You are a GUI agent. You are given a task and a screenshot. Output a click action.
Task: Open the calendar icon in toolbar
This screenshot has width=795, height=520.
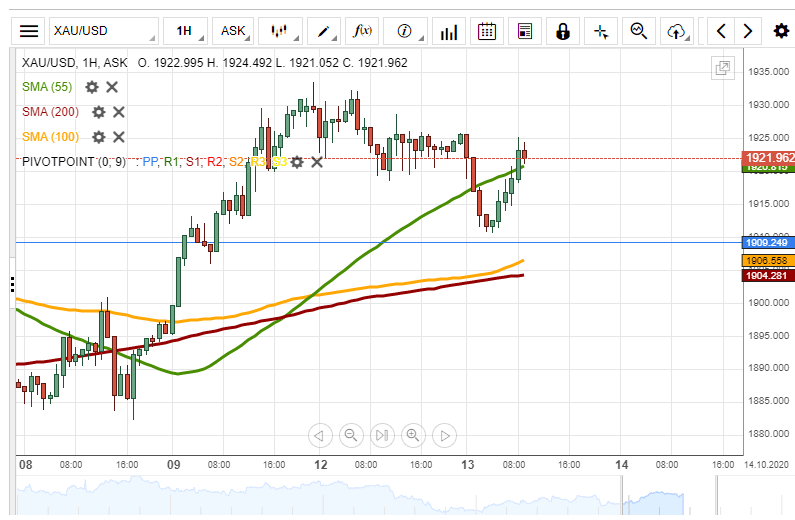(x=487, y=31)
